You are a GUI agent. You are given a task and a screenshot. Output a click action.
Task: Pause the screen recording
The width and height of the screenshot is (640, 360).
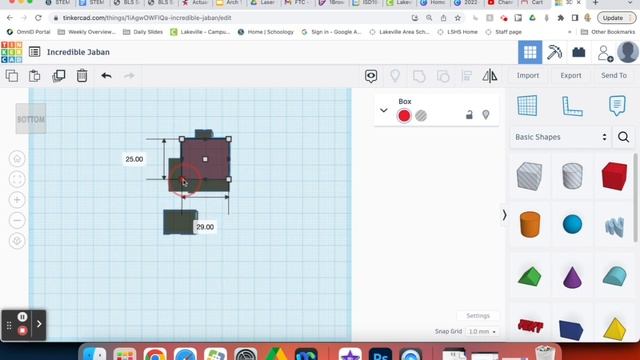[x=22, y=317]
